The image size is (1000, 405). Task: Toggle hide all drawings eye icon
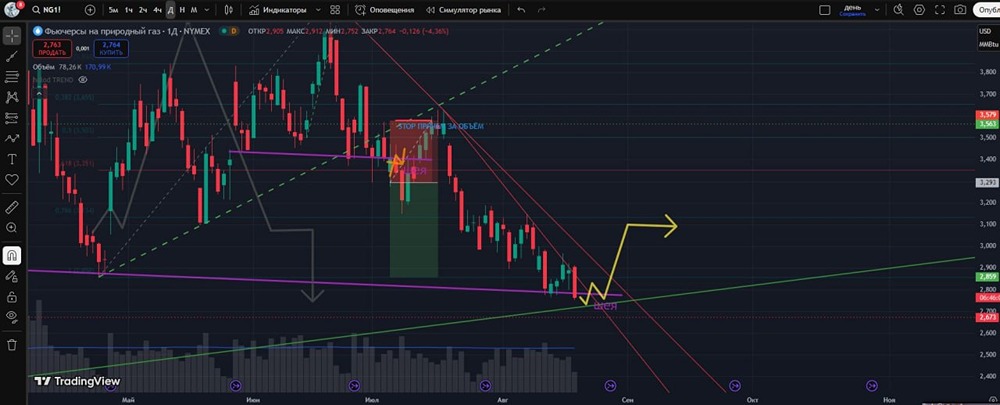coord(11,316)
